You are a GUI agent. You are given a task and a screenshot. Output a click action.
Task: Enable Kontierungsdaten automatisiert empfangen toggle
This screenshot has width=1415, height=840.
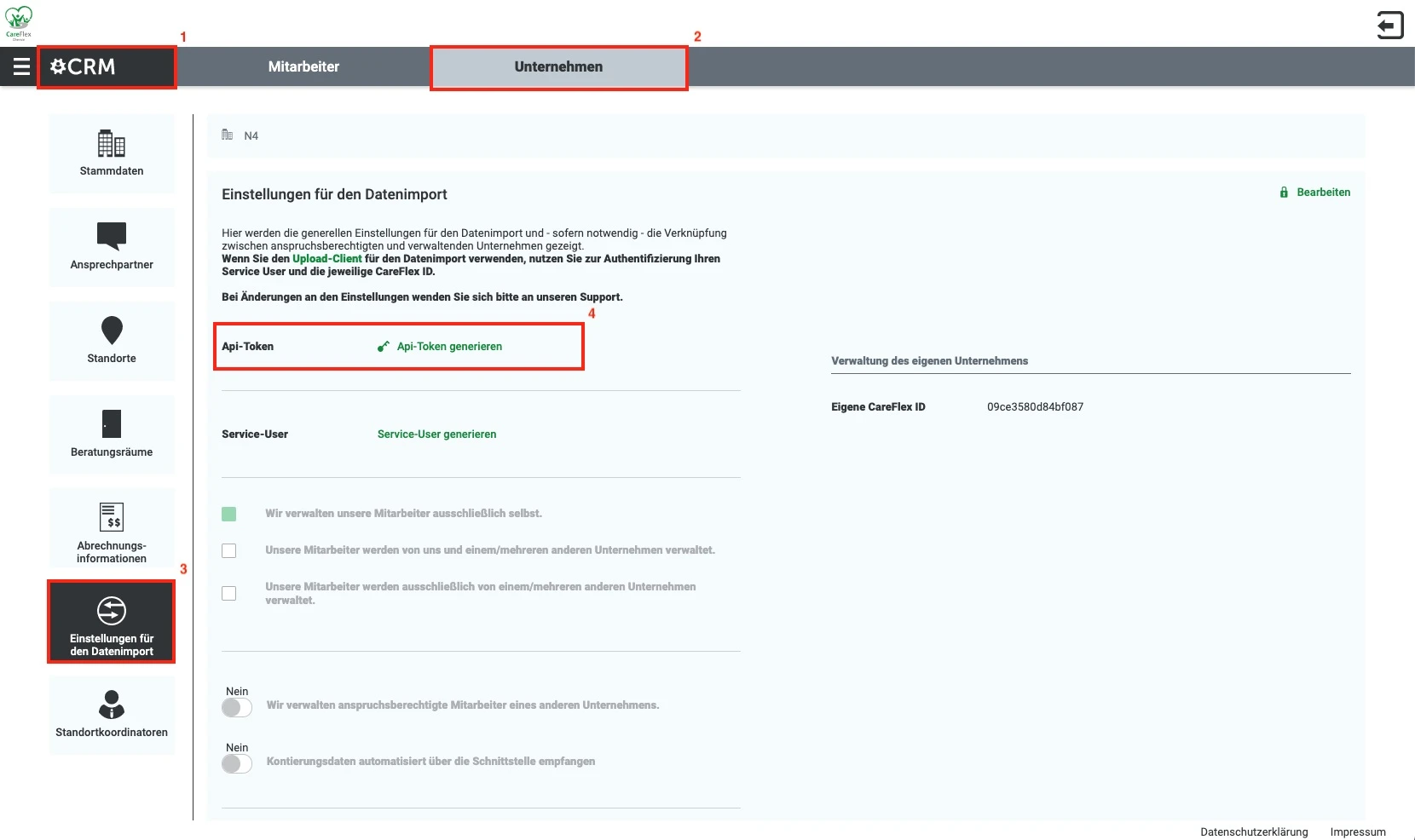point(236,764)
